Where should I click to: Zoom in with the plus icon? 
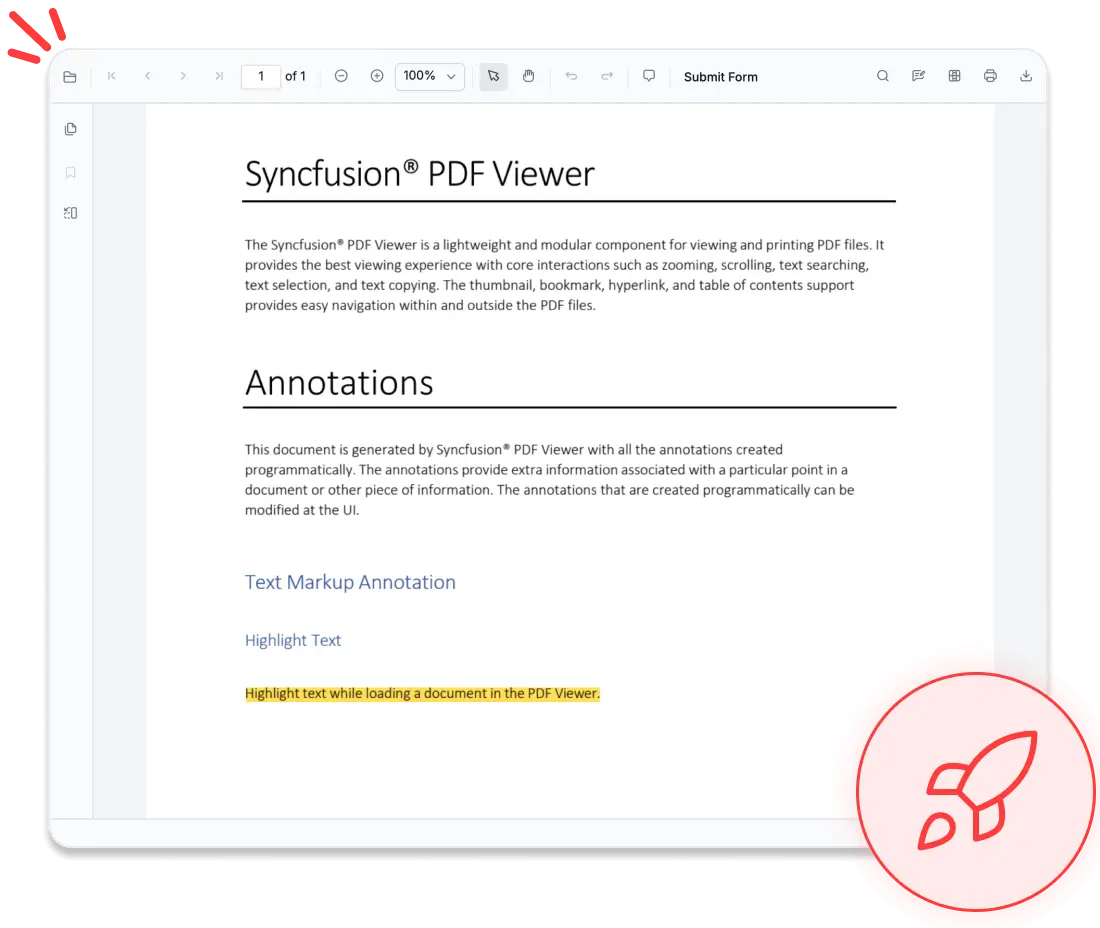(x=377, y=76)
